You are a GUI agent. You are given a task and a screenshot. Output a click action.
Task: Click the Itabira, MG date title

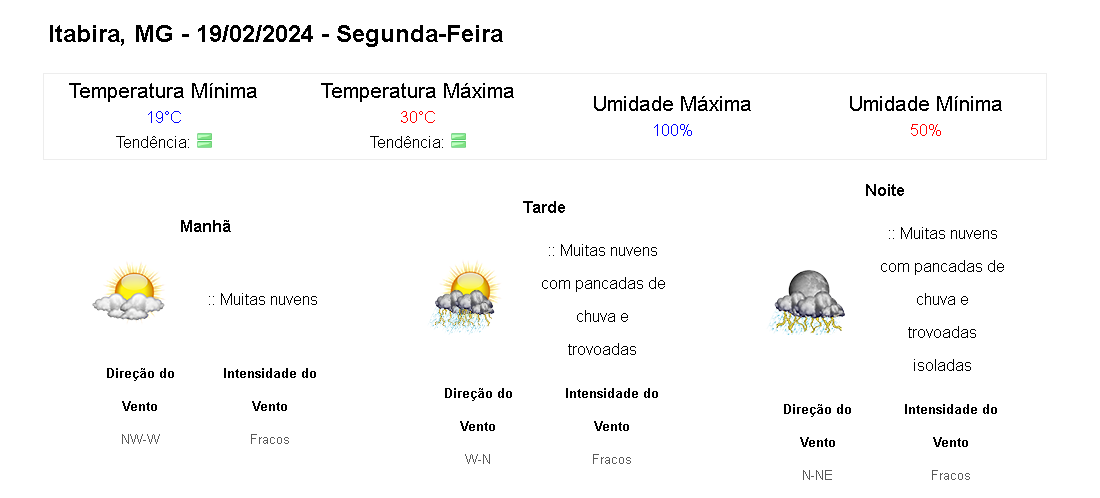275,34
